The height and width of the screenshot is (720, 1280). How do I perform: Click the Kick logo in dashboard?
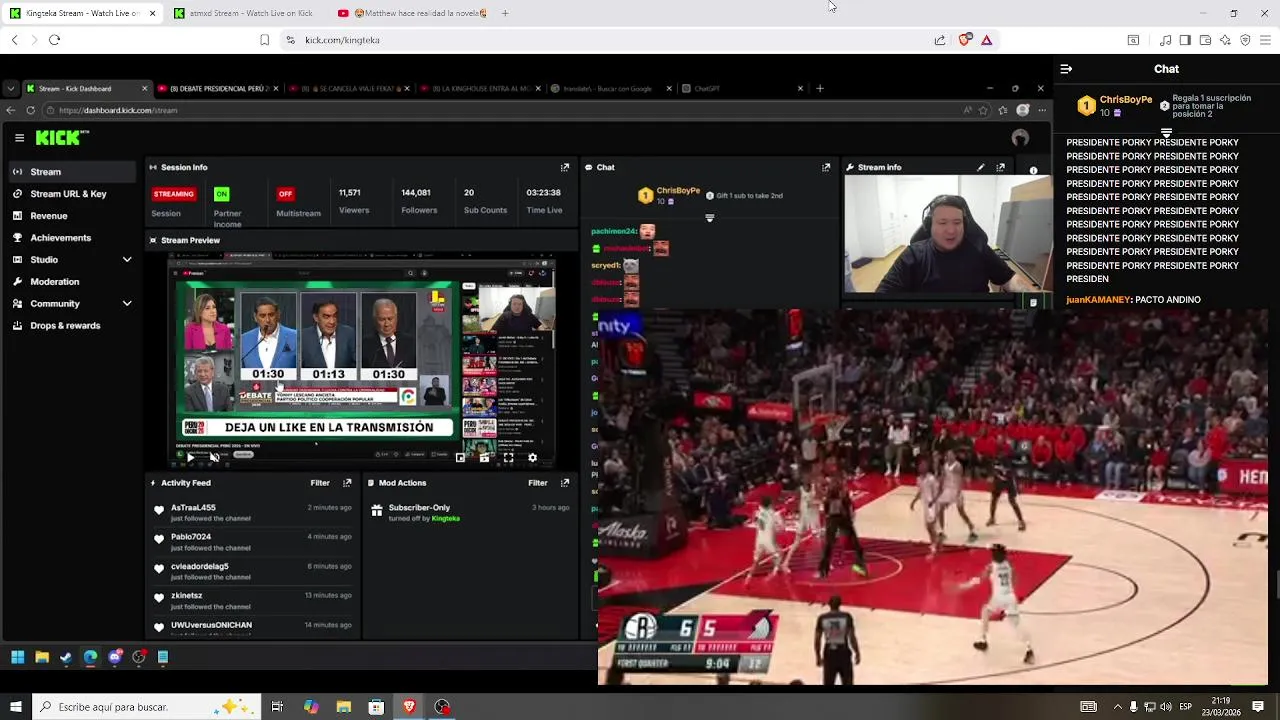coord(62,138)
